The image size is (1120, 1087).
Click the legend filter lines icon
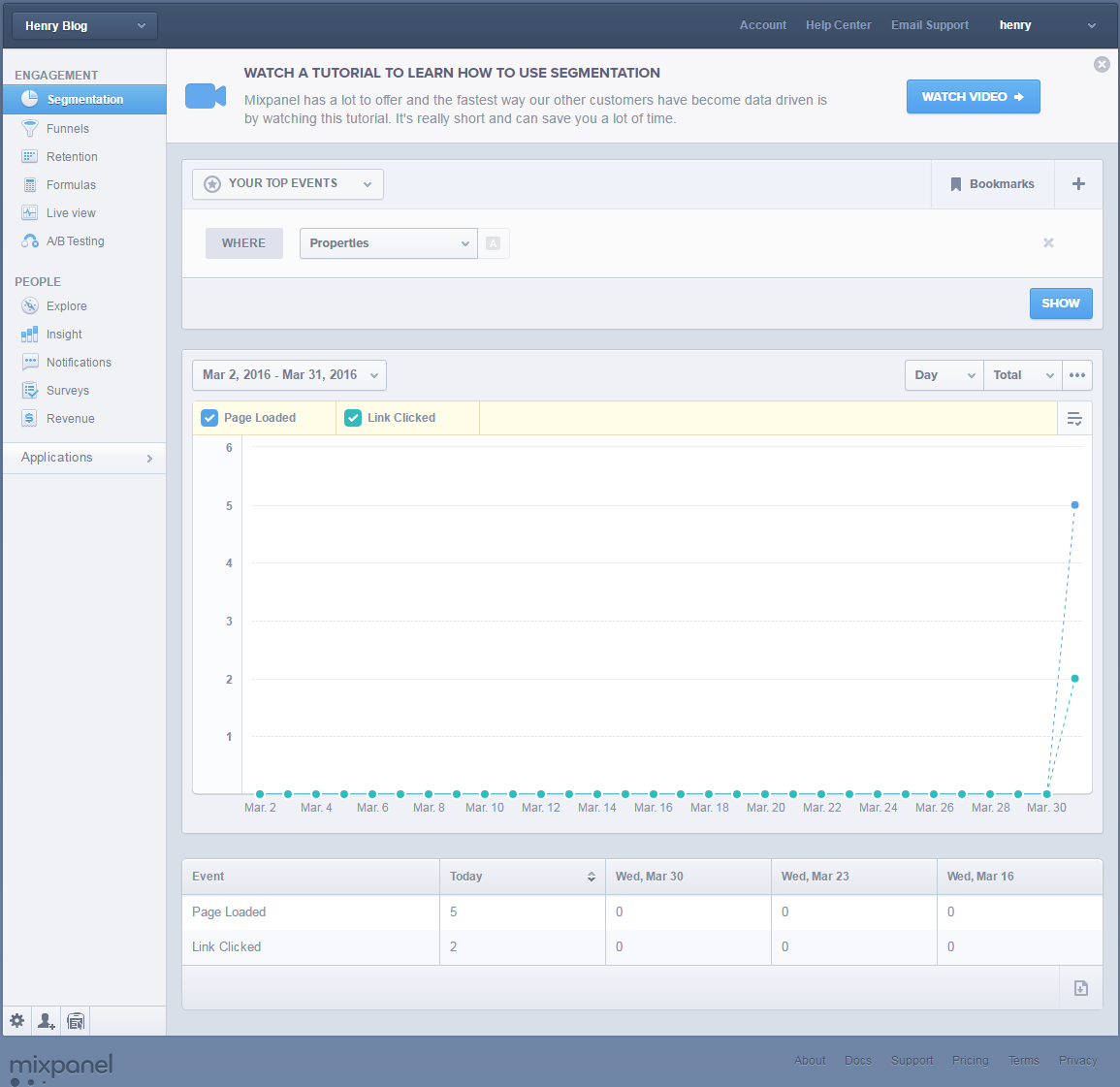coord(1074,419)
